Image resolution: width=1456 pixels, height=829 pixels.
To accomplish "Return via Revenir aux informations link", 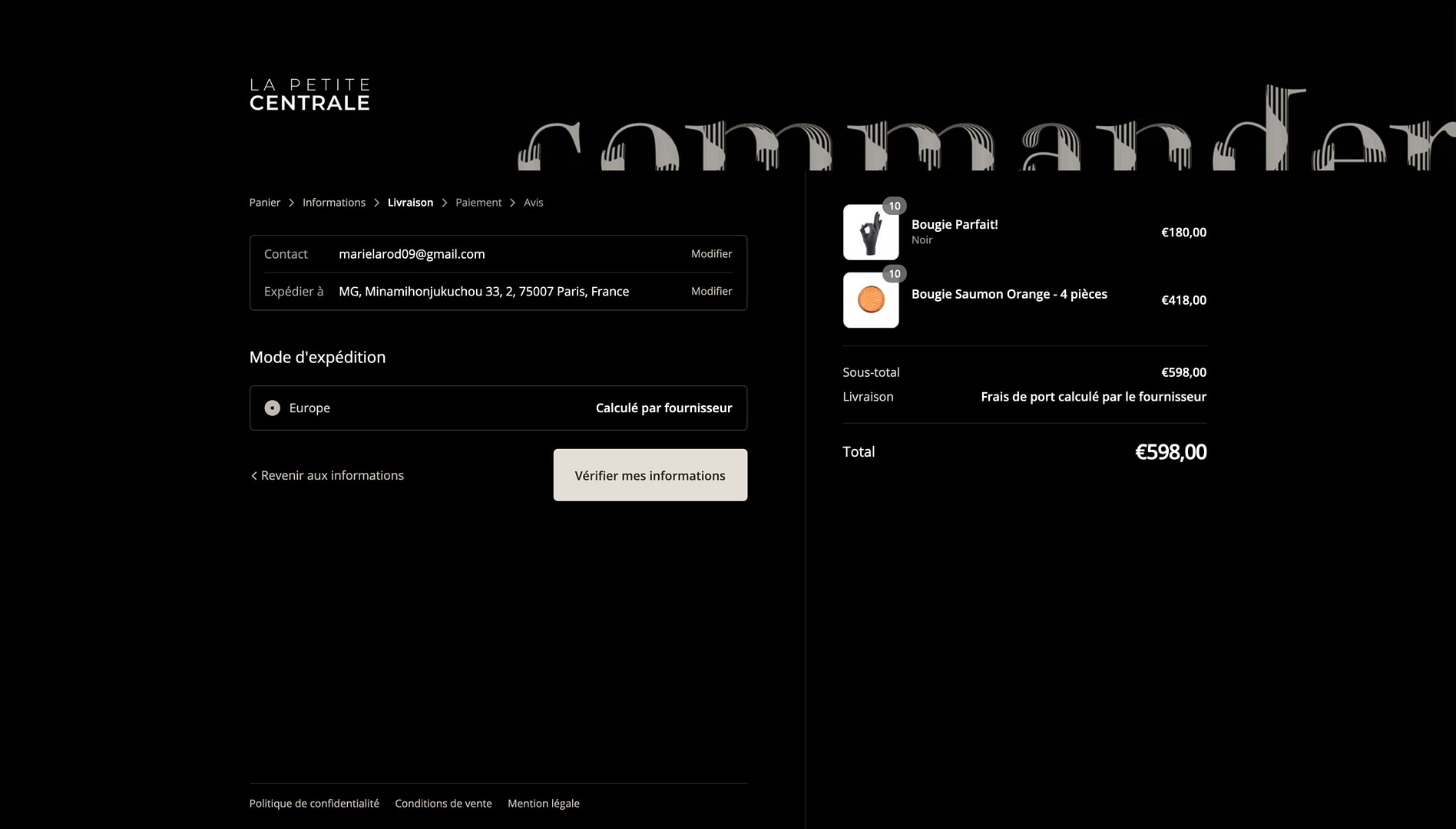I will coord(327,476).
